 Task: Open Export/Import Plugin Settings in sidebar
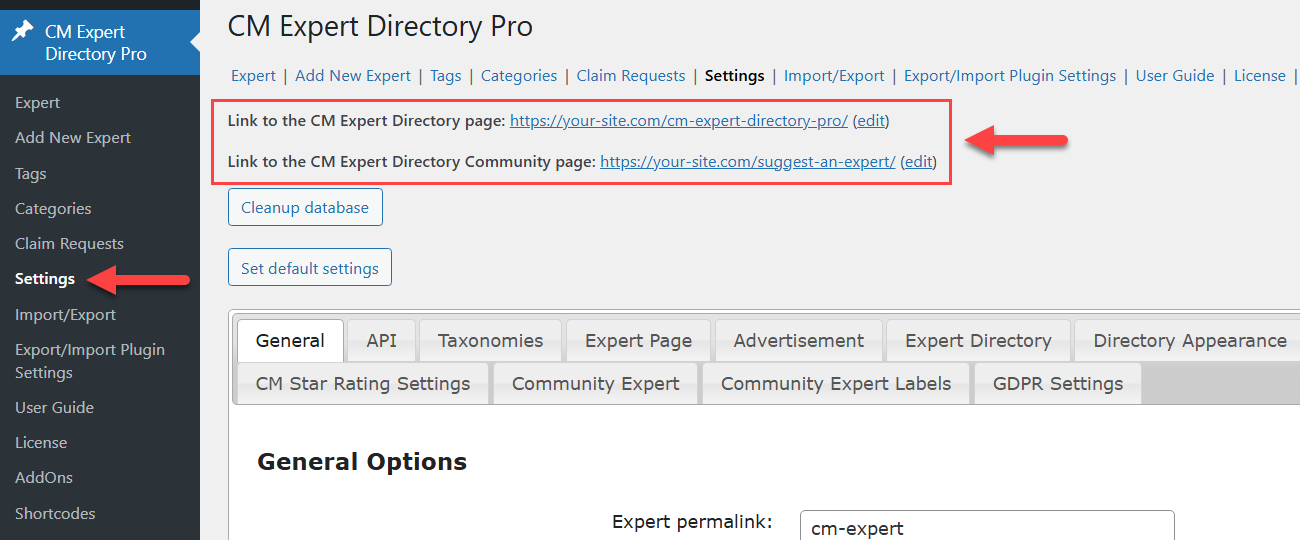click(x=90, y=361)
